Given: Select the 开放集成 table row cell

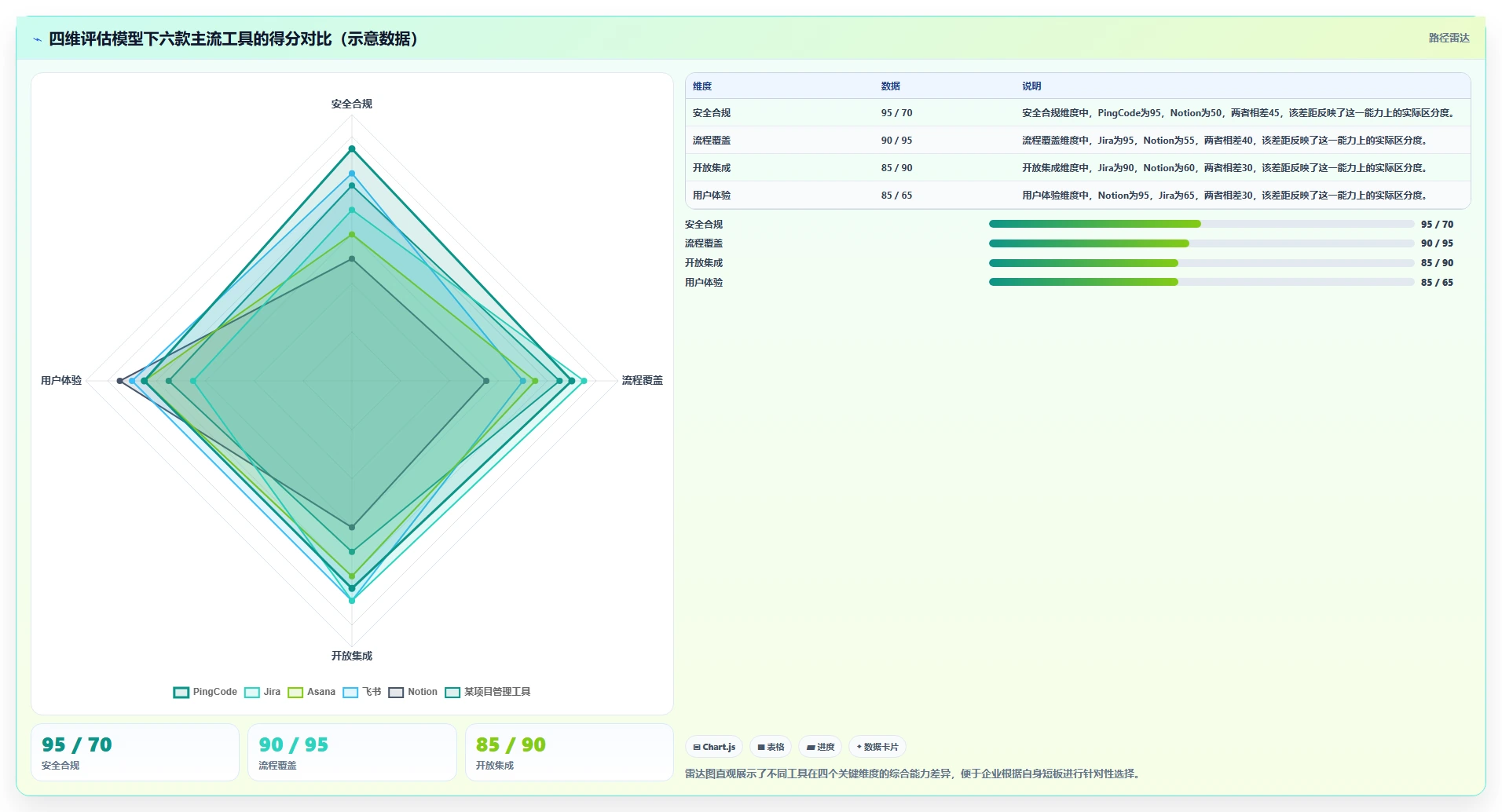Looking at the screenshot, I should coord(712,168).
